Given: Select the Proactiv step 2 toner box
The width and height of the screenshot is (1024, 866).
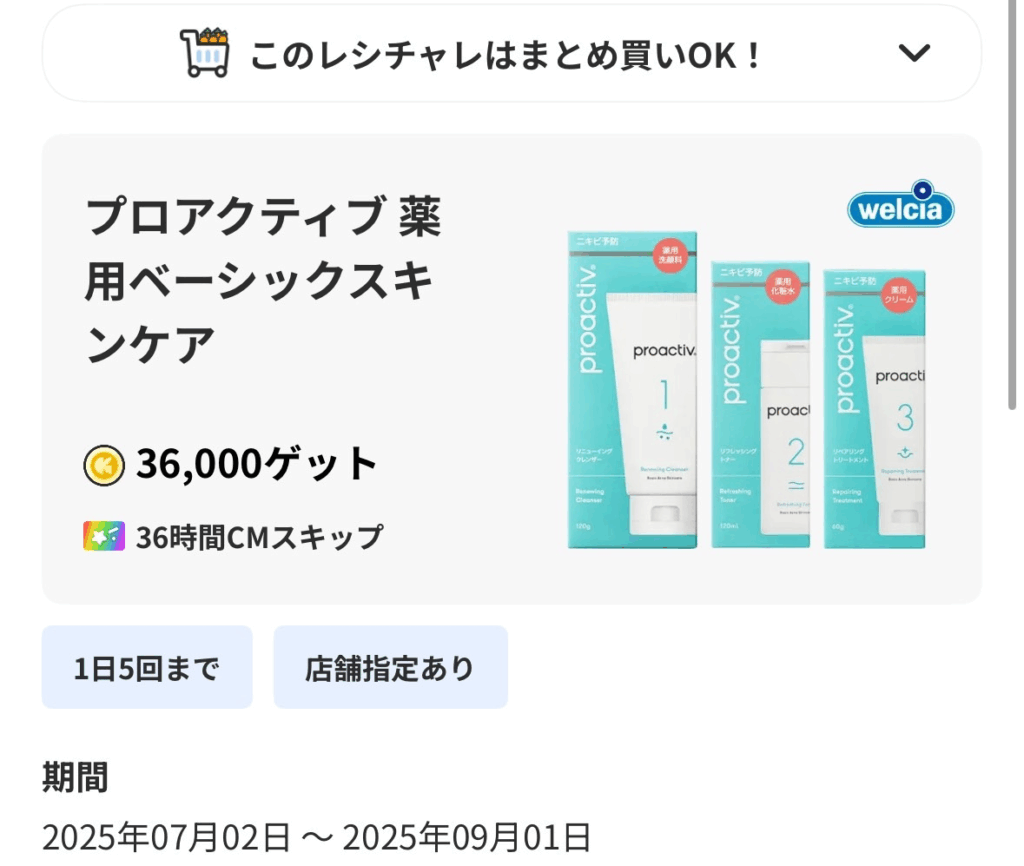Looking at the screenshot, I should click(760, 404).
